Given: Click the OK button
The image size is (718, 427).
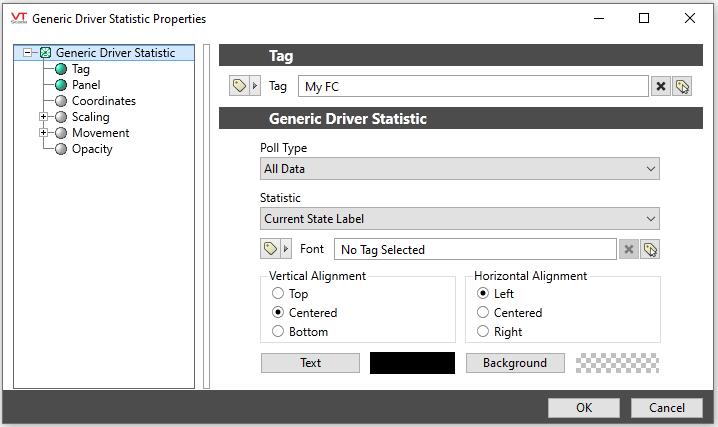Looking at the screenshot, I should click(584, 407).
